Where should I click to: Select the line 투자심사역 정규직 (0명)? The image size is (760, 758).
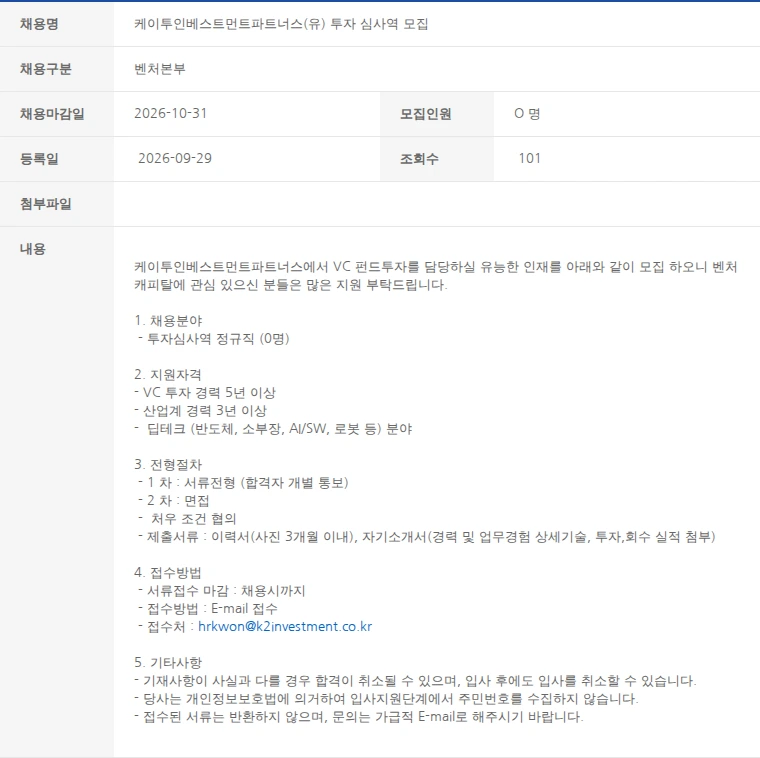point(214,338)
